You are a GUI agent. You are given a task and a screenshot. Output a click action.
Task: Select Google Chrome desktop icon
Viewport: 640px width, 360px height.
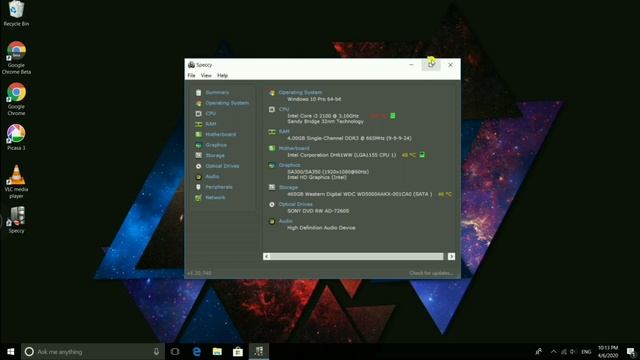pos(16,99)
